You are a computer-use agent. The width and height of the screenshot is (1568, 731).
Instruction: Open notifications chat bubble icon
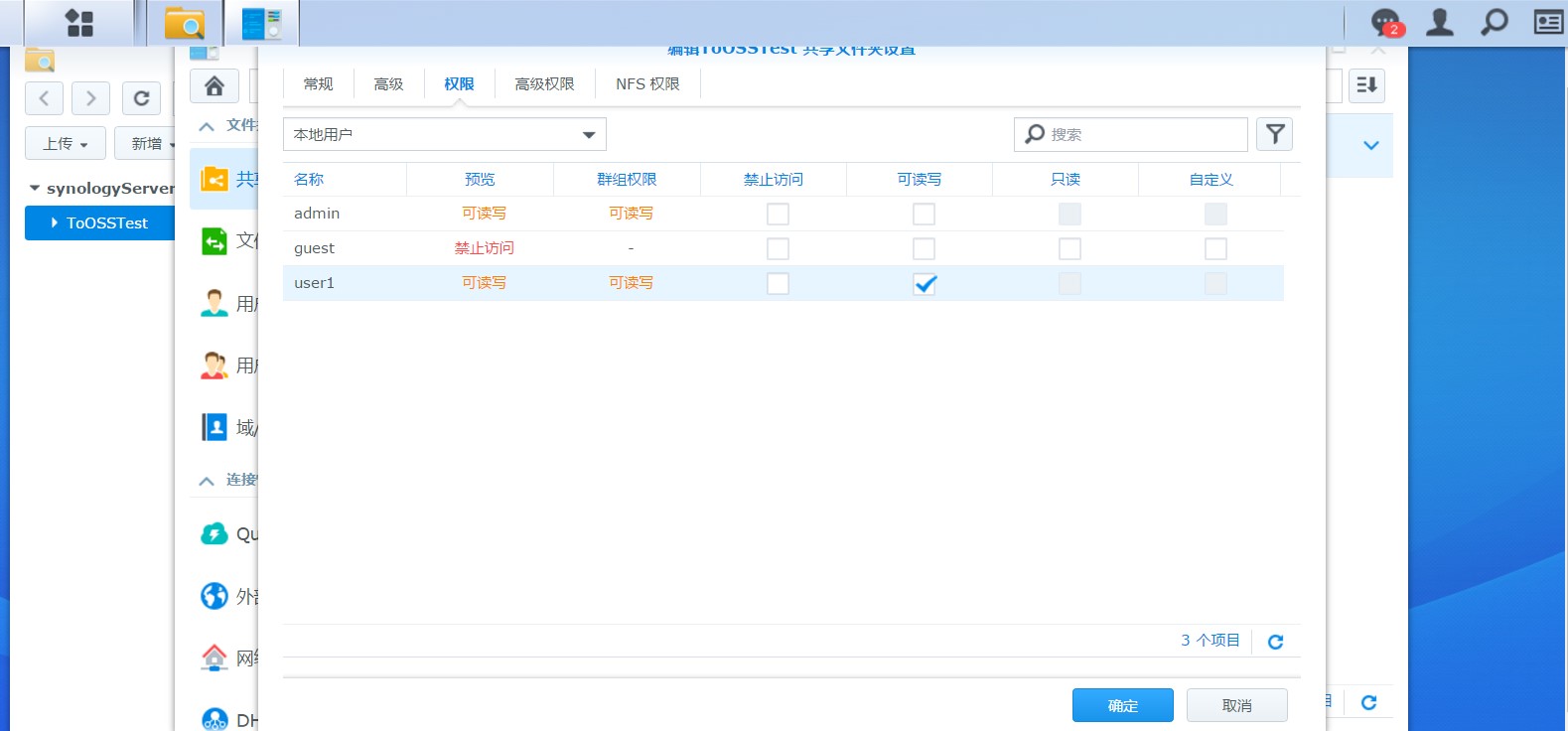coord(1385,23)
